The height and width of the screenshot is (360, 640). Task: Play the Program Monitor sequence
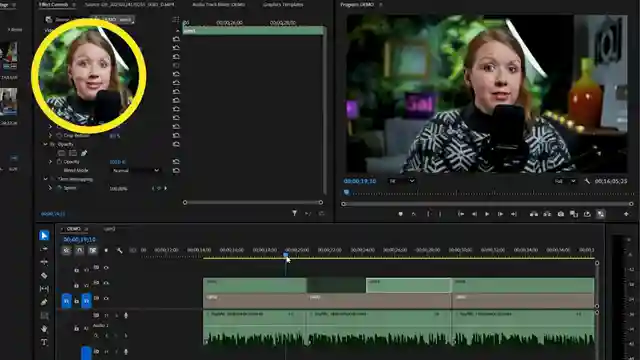click(x=487, y=214)
